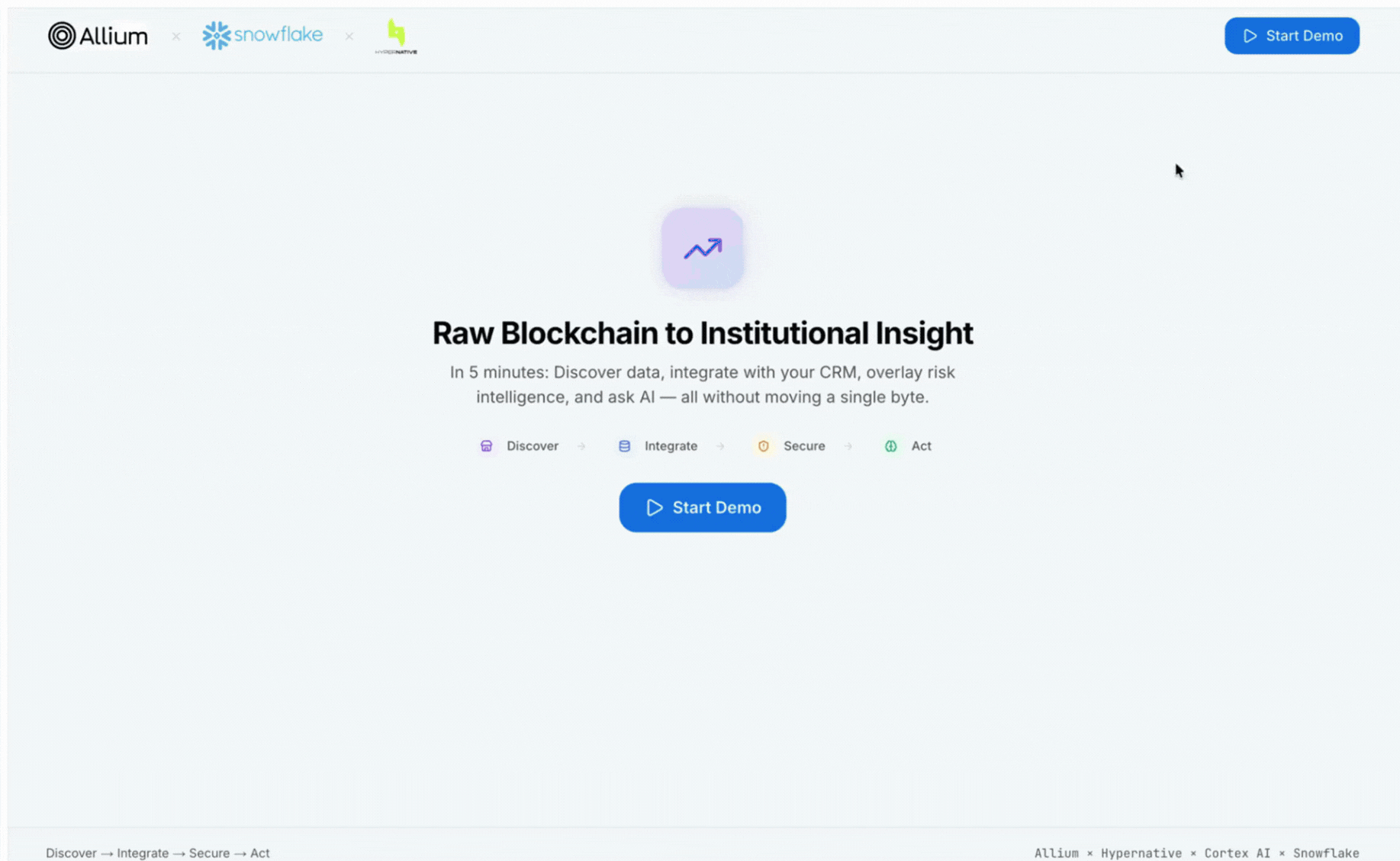The height and width of the screenshot is (861, 1400).
Task: Click the arrow between Discover and Integrate
Action: (x=582, y=446)
